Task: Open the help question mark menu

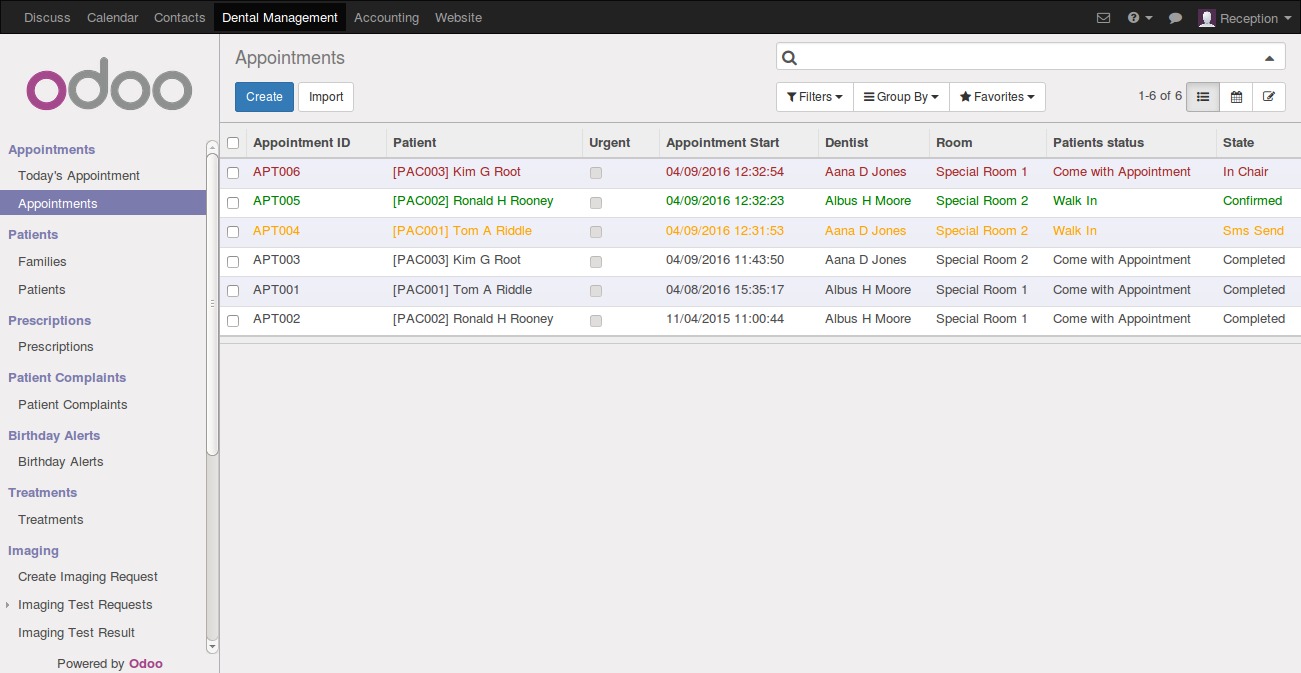Action: click(x=1139, y=18)
